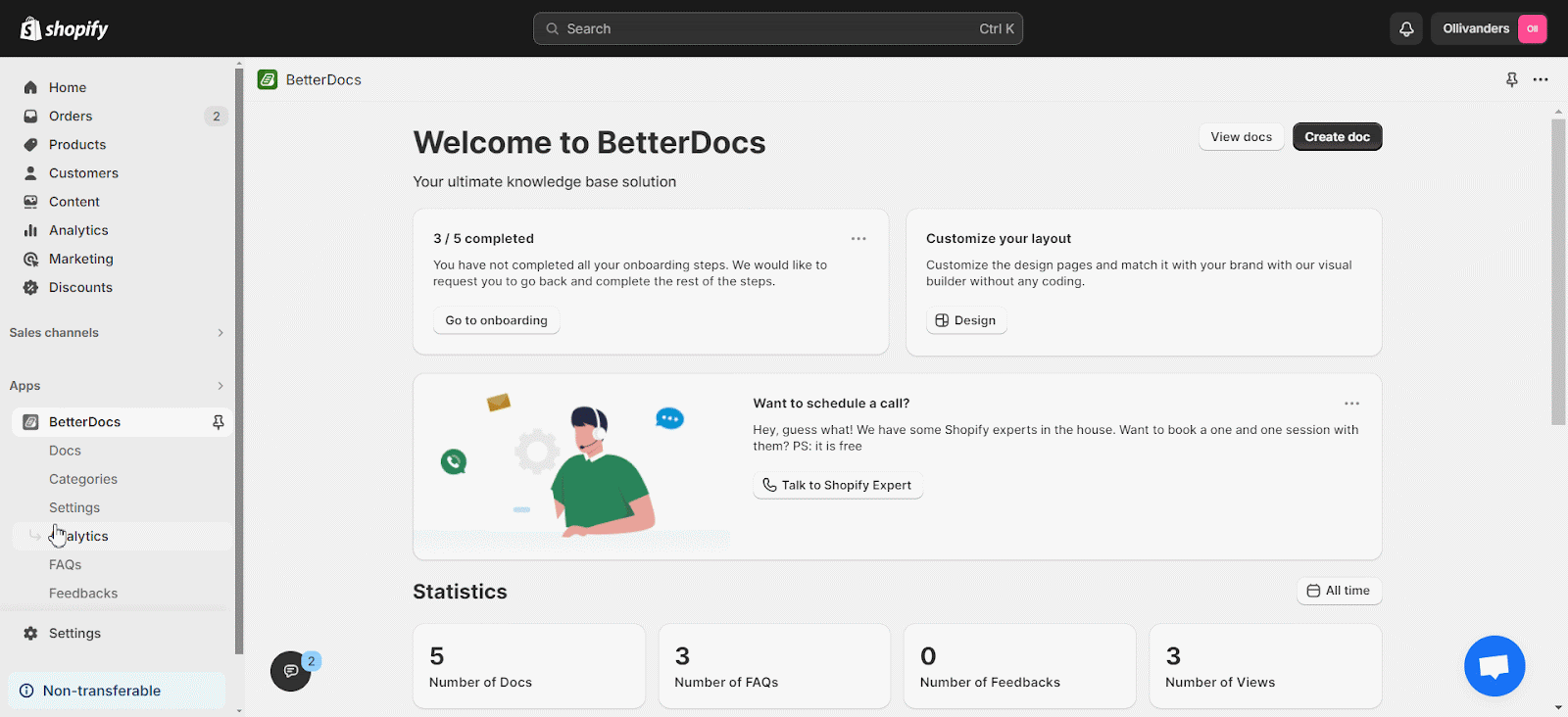Click BetterDocs app icon in header
This screenshot has height=717, width=1568.
tap(268, 79)
